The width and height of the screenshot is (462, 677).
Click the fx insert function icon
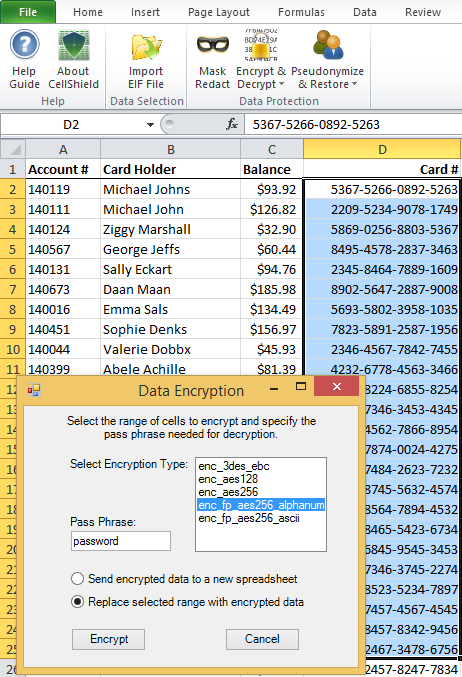(232, 124)
